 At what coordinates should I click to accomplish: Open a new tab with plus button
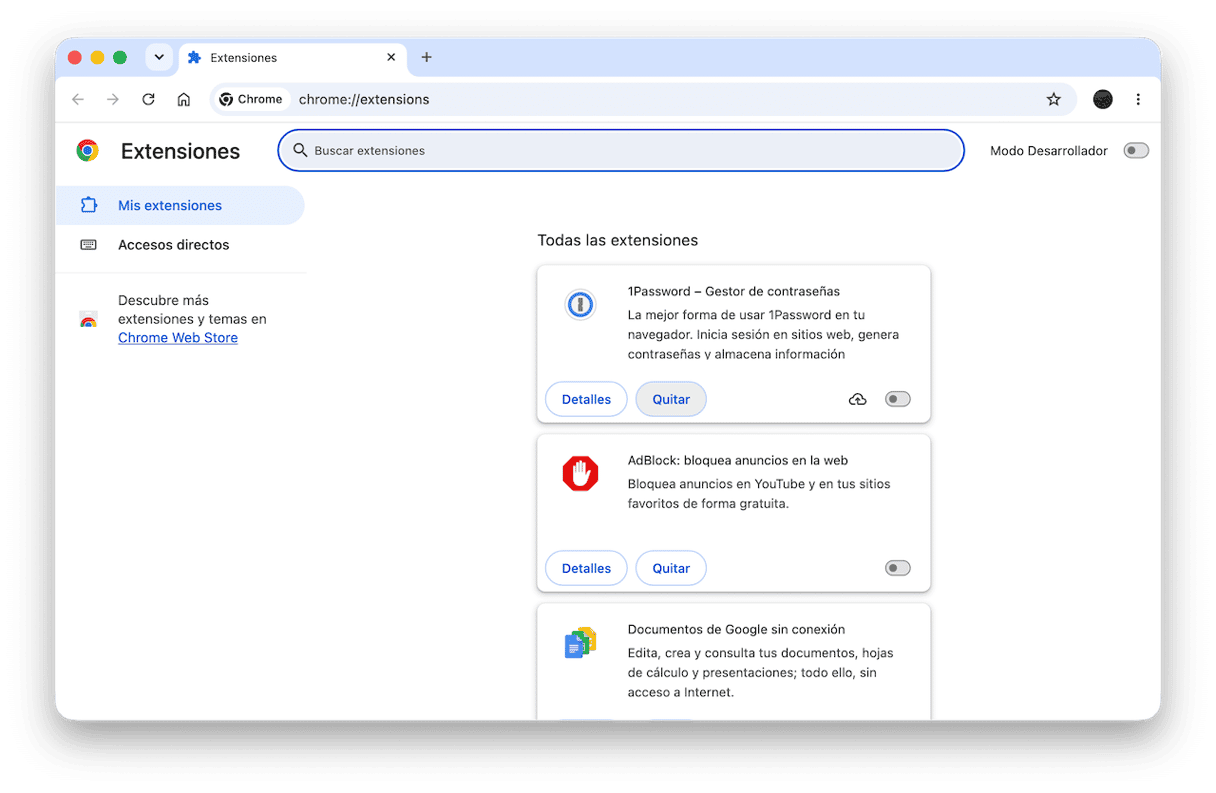point(426,57)
